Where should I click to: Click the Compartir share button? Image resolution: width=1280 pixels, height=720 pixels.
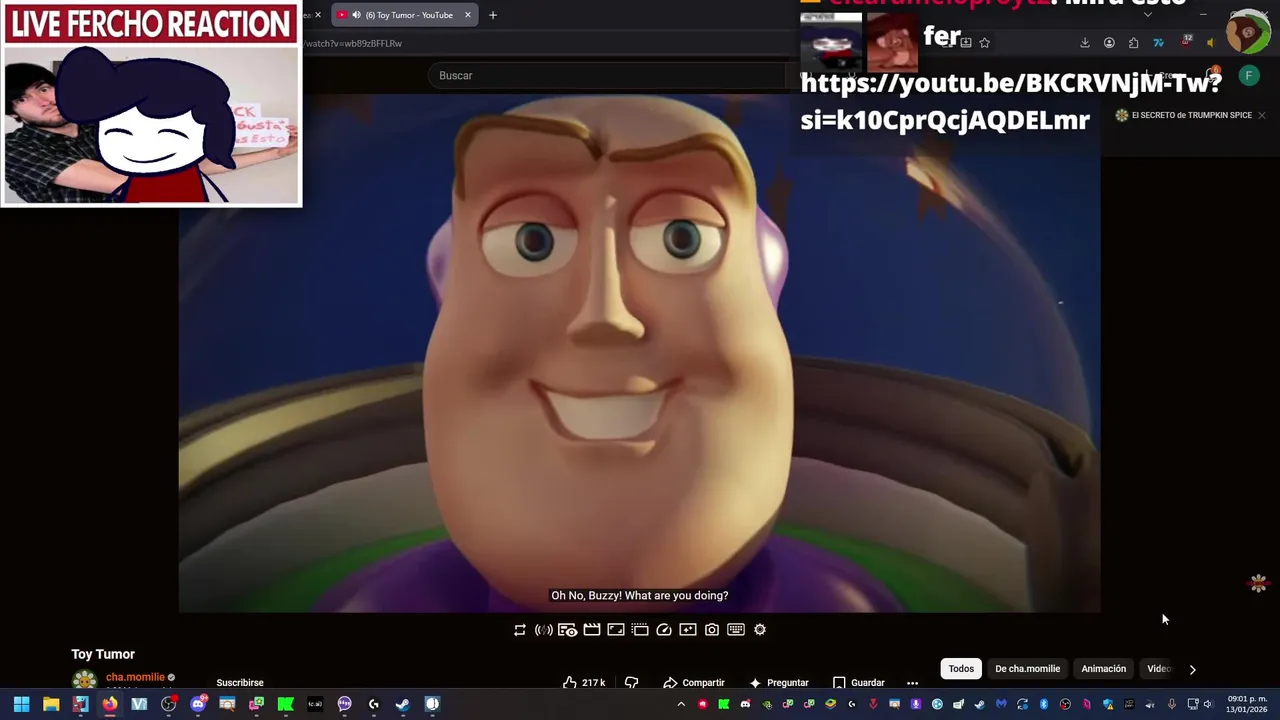pyautogui.click(x=693, y=683)
